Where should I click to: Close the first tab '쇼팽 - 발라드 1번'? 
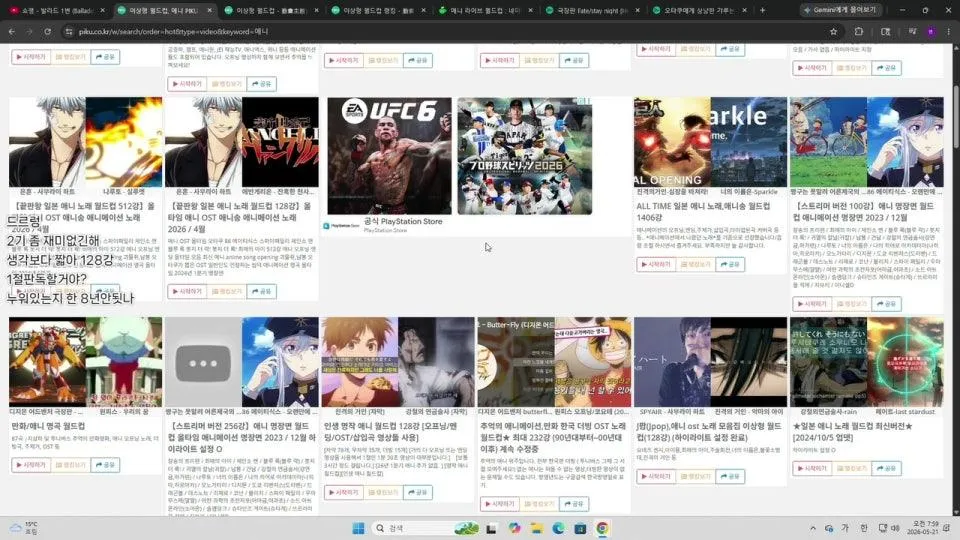[102, 10]
